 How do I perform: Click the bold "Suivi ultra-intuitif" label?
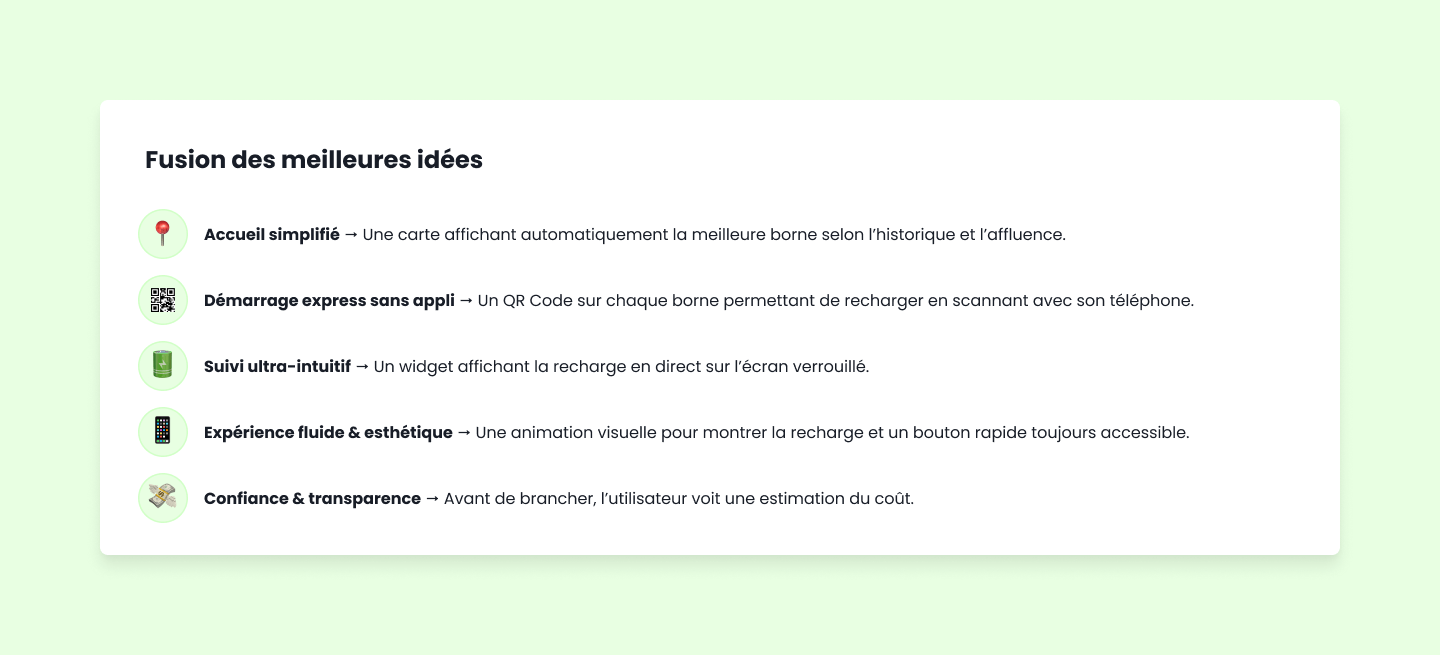tap(277, 367)
